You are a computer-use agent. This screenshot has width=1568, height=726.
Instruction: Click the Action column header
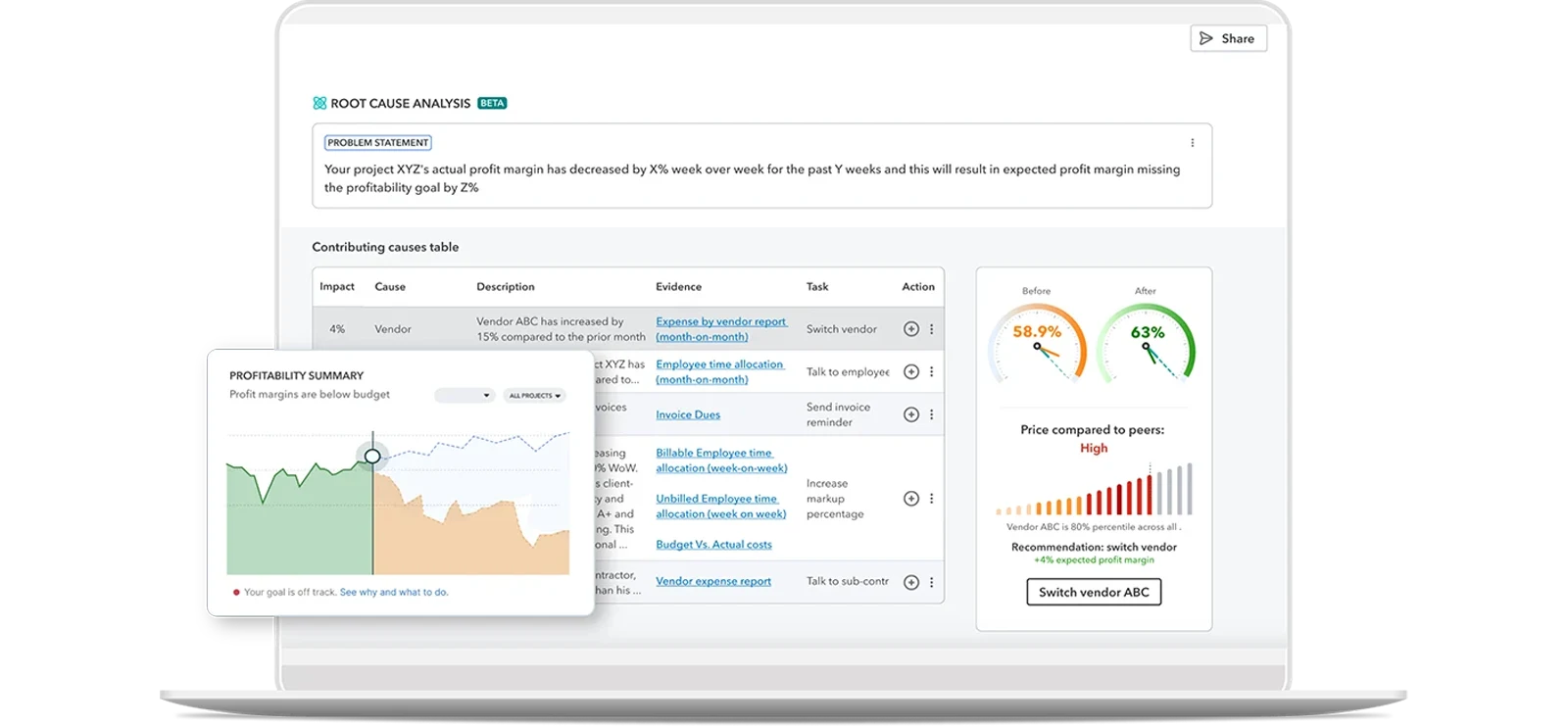coord(918,287)
